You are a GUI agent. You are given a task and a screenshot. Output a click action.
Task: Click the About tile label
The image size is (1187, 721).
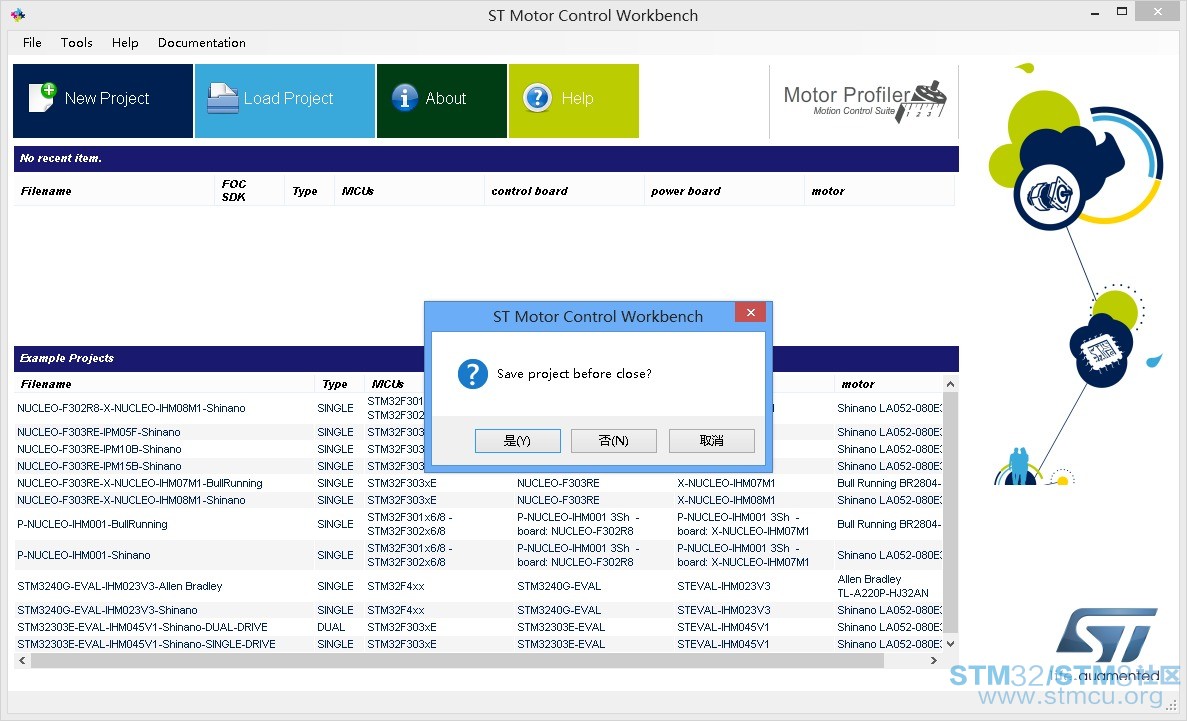click(446, 98)
